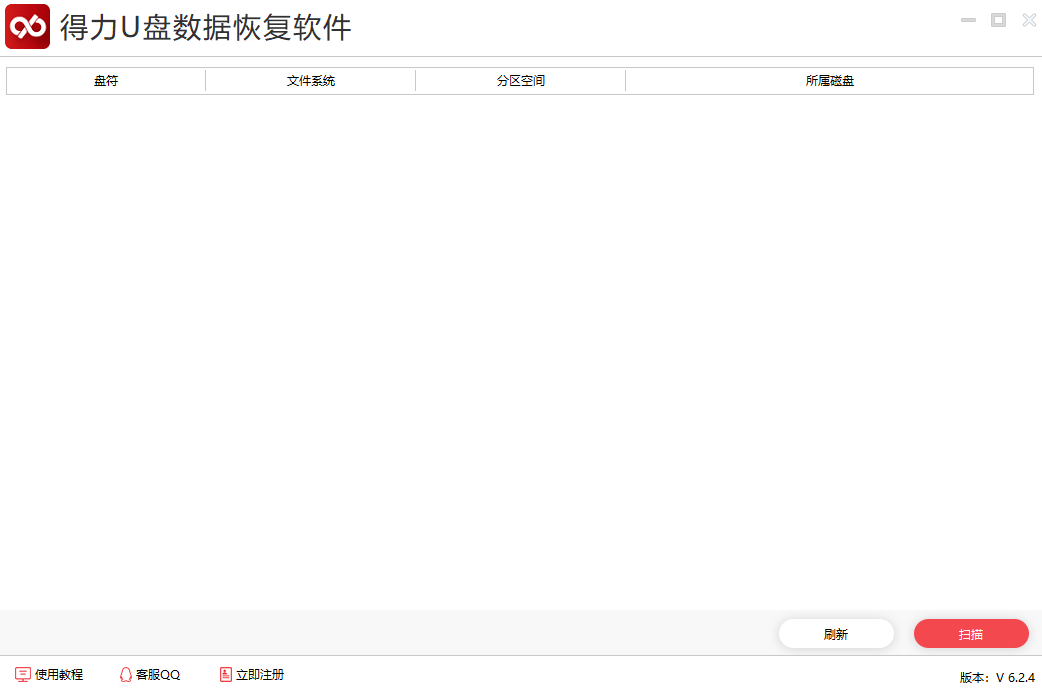Click the Deli U盘 logo icon

[26, 26]
